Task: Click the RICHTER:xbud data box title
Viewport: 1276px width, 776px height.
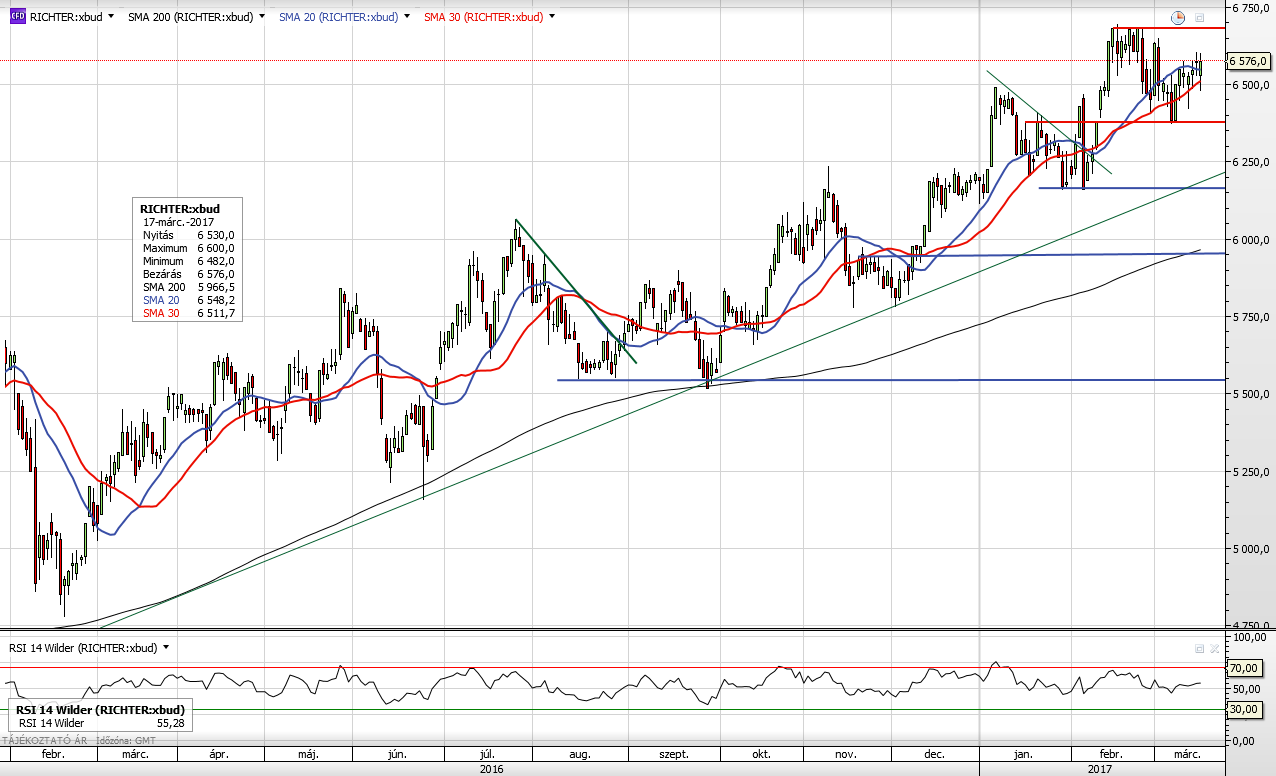Action: coord(180,208)
